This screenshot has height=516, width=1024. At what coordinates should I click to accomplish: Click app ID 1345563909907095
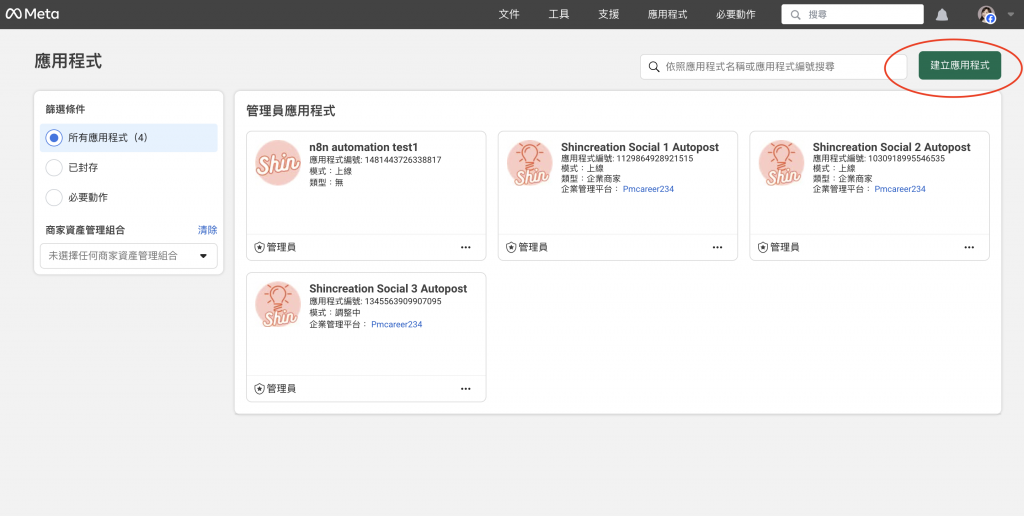pos(403,302)
